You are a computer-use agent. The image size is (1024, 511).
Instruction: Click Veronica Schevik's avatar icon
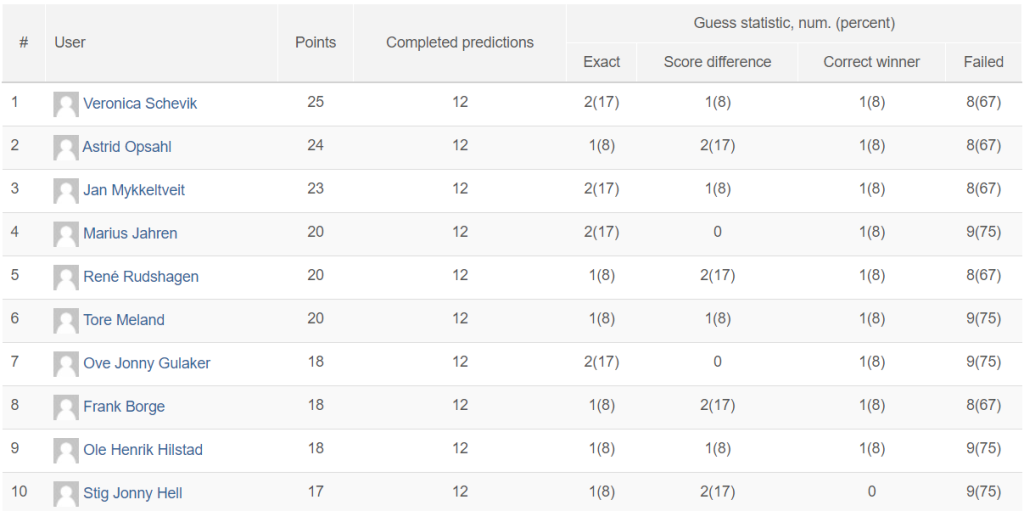pyautogui.click(x=66, y=105)
